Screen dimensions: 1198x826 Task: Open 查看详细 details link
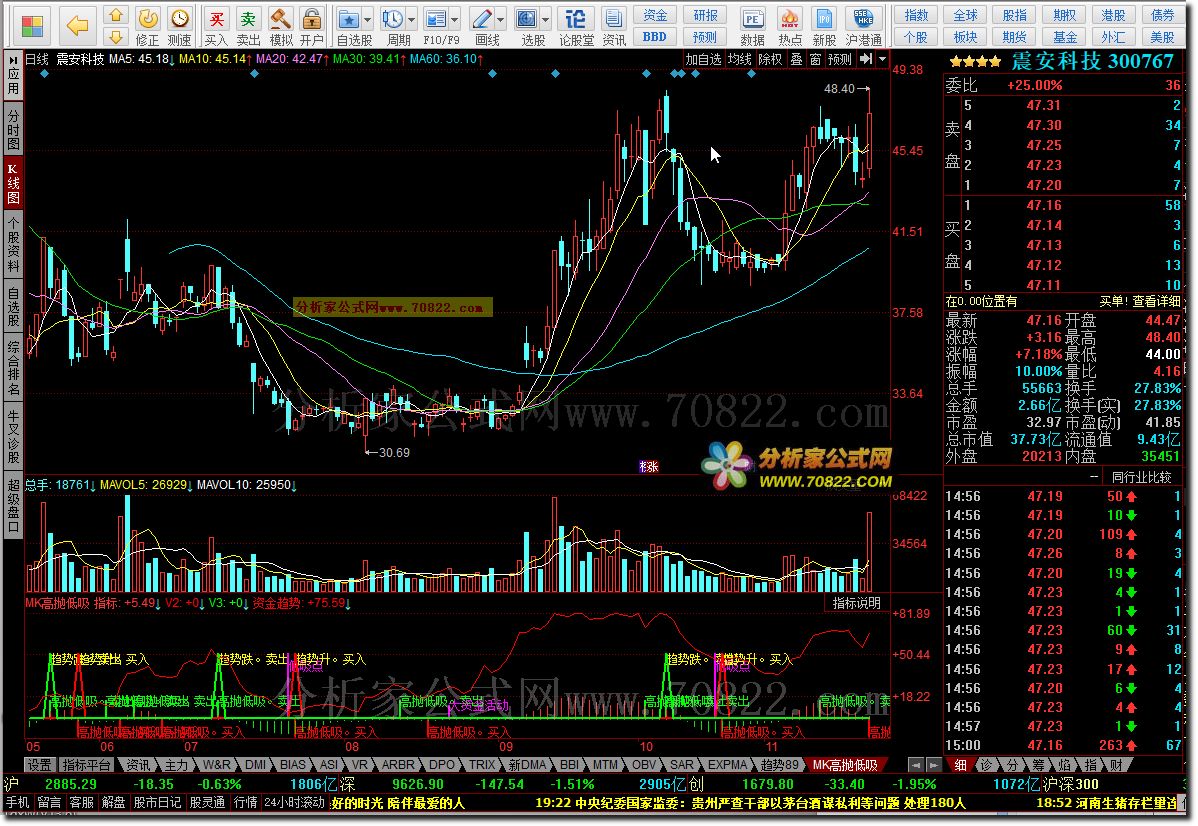(1156, 301)
